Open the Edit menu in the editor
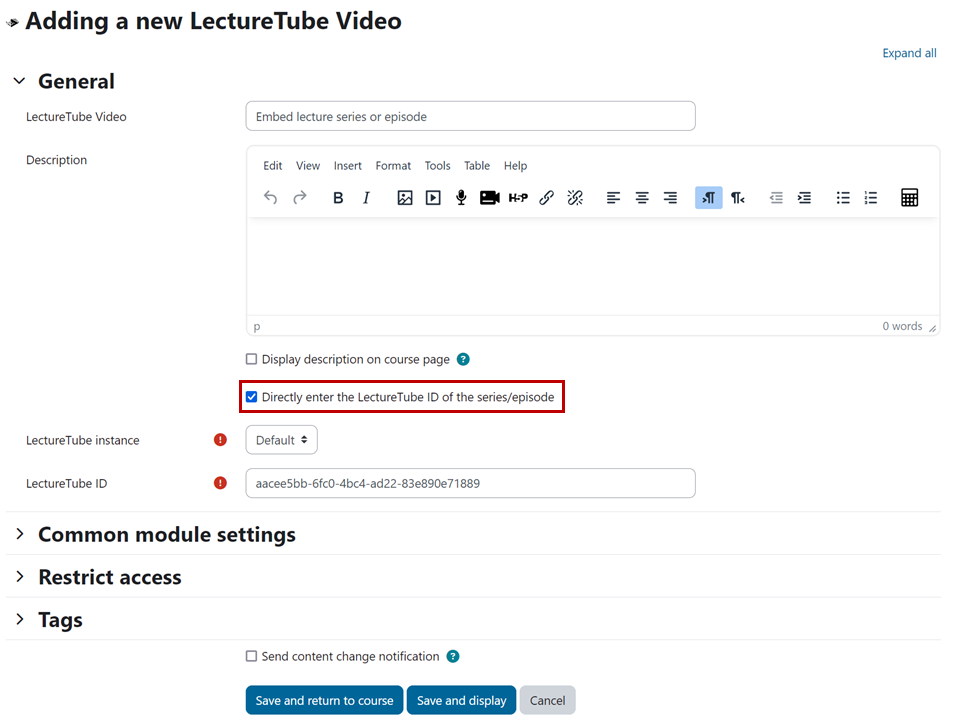Image resolution: width=956 pixels, height=720 pixels. pos(273,166)
